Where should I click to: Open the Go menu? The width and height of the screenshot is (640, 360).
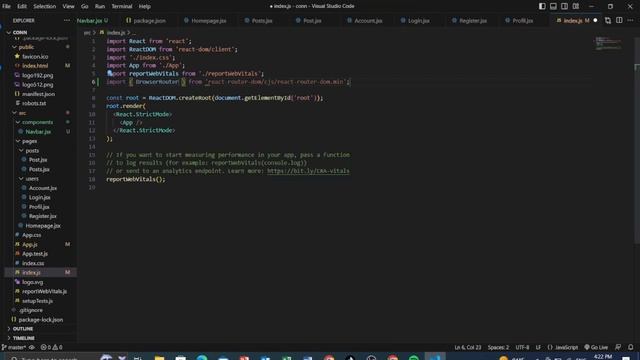pos(84,6)
